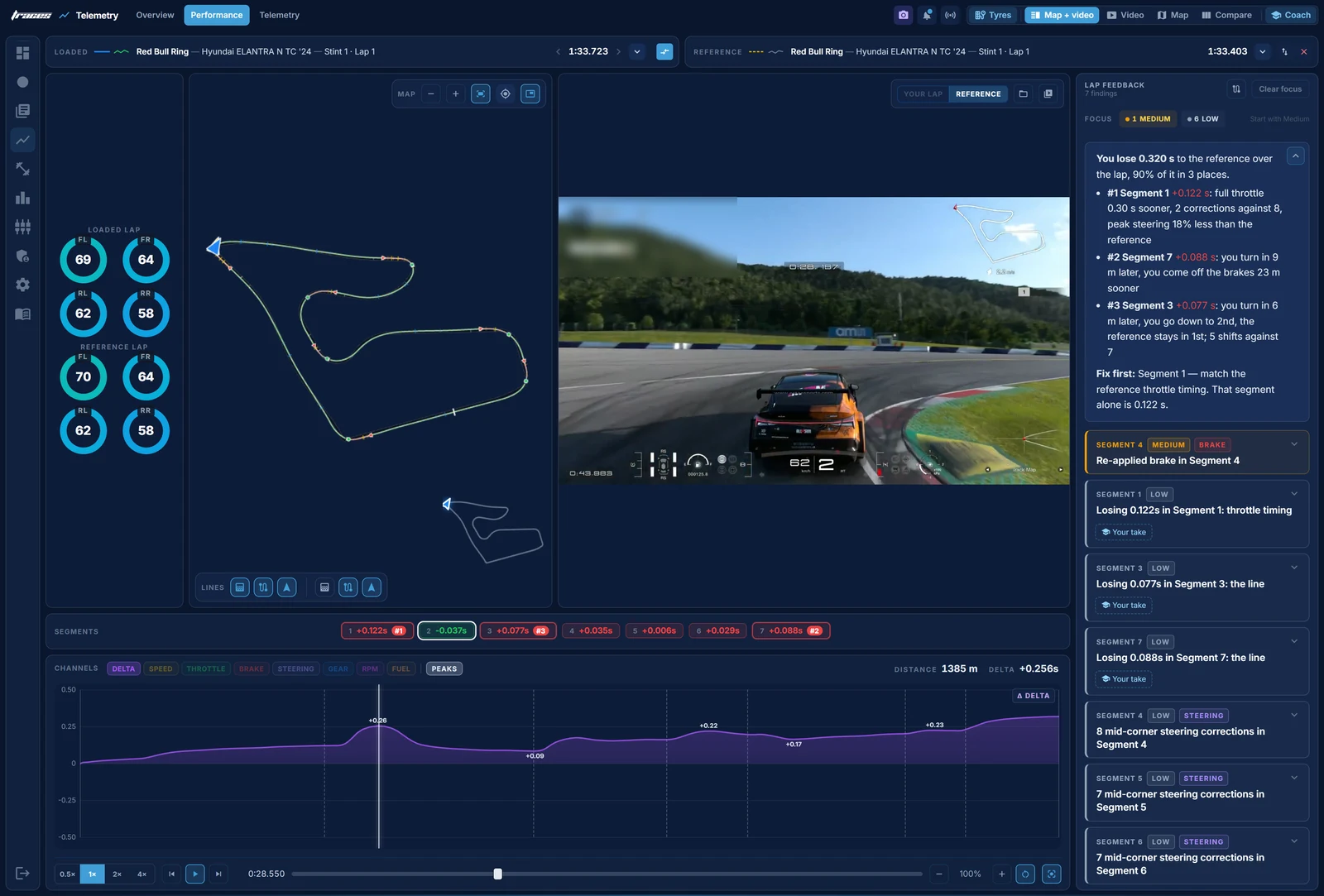Toggle the SPEED channel
The image size is (1324, 896).
point(161,668)
